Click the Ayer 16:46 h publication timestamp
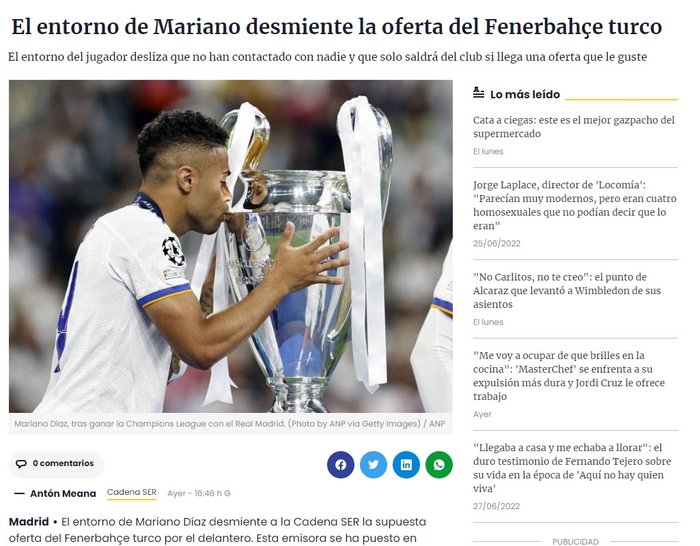 (x=199, y=493)
